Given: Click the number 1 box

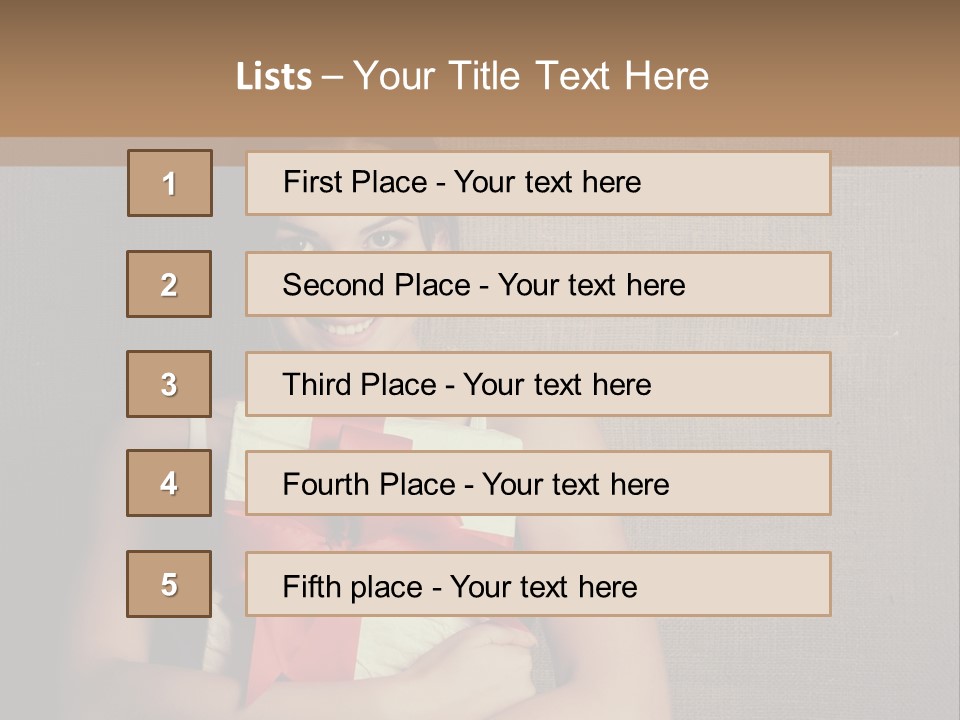Looking at the screenshot, I should [170, 183].
